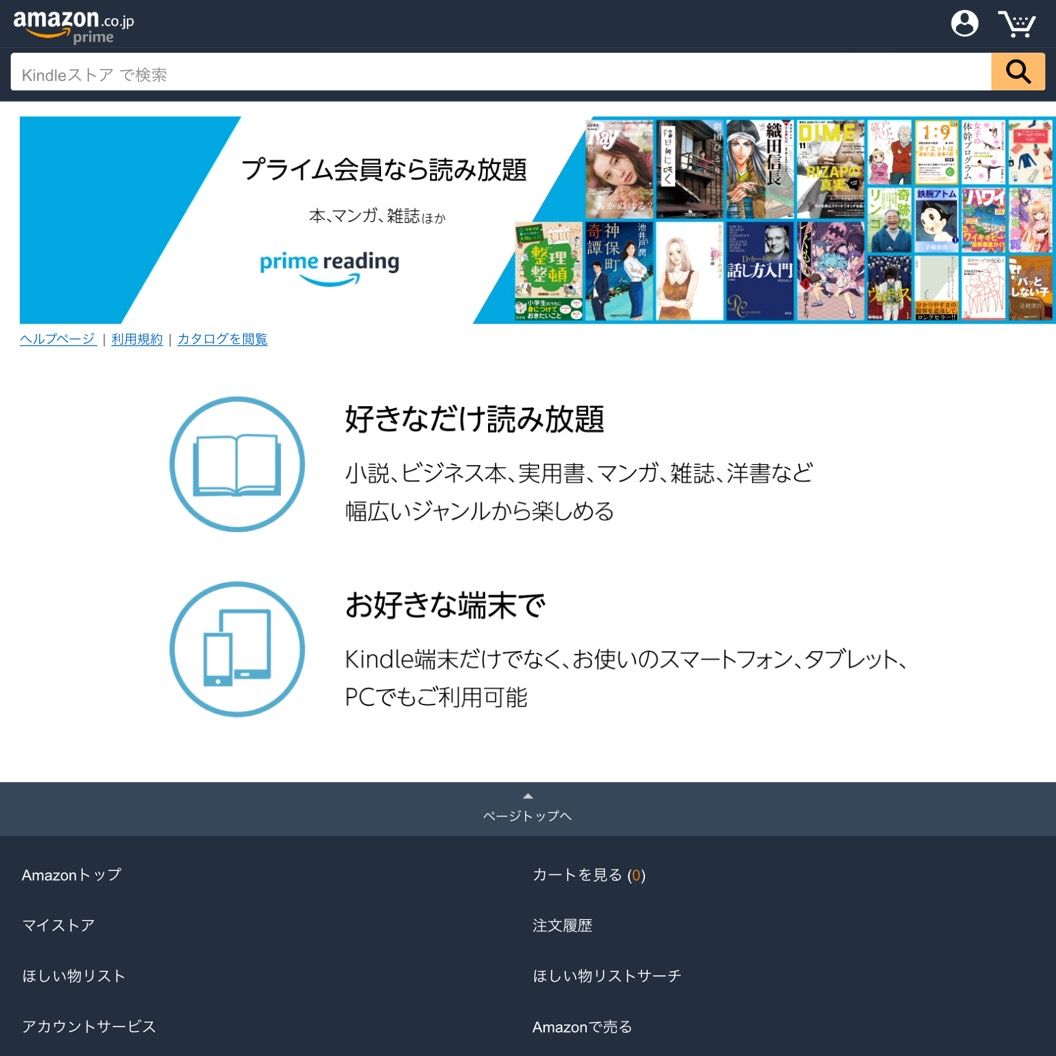
Task: Focus the Kindleストア search field
Action: pos(500,72)
